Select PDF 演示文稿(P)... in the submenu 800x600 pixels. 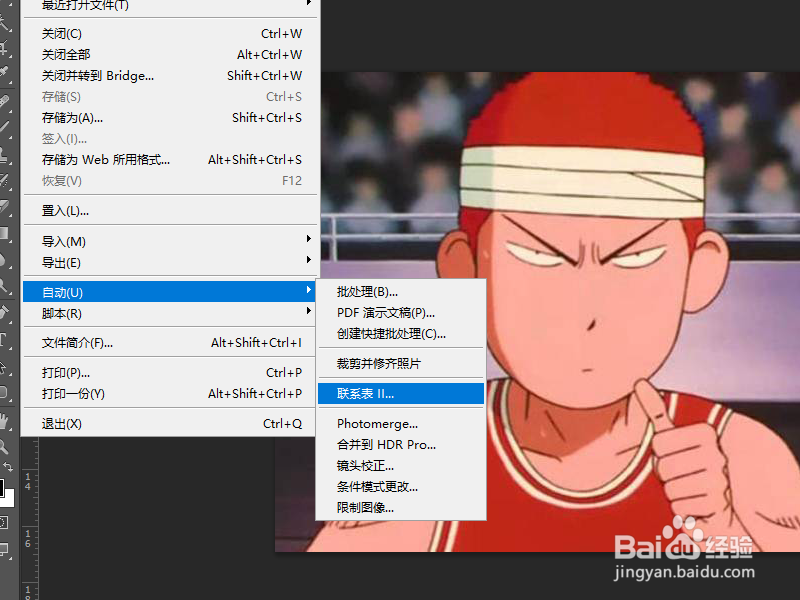coord(401,312)
